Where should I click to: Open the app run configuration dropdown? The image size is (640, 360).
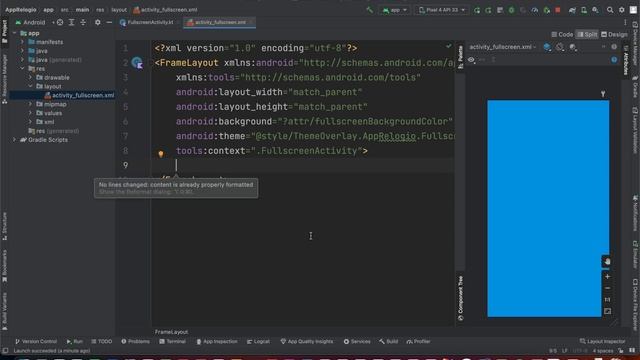tap(394, 10)
